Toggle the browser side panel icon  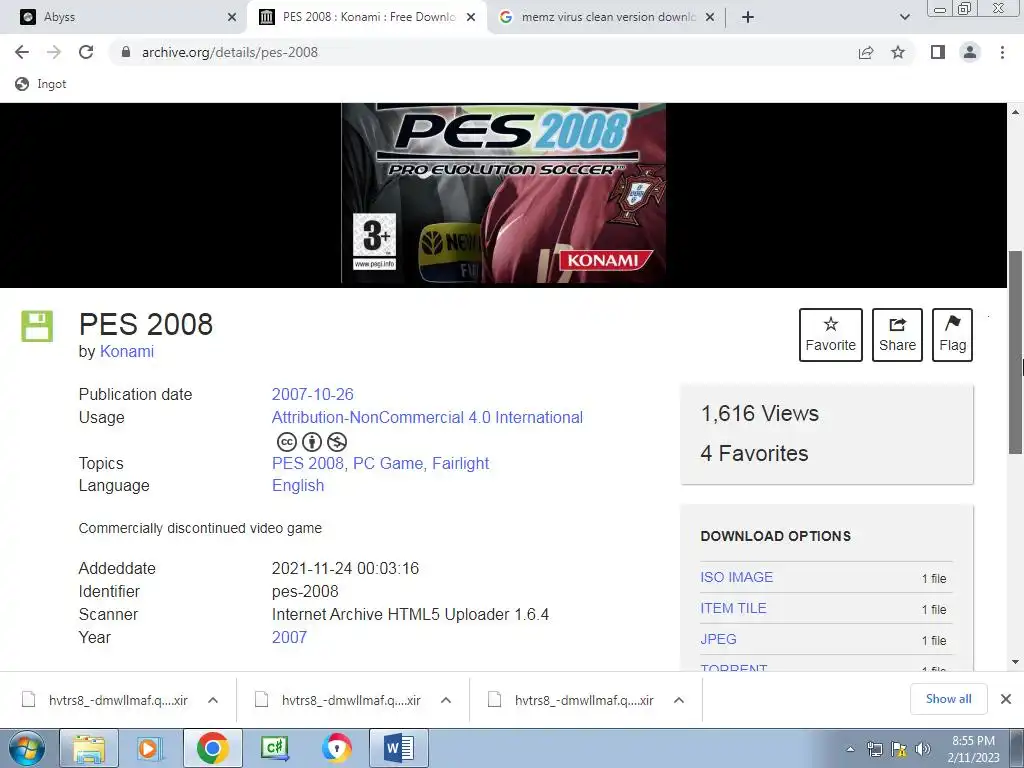(x=938, y=52)
